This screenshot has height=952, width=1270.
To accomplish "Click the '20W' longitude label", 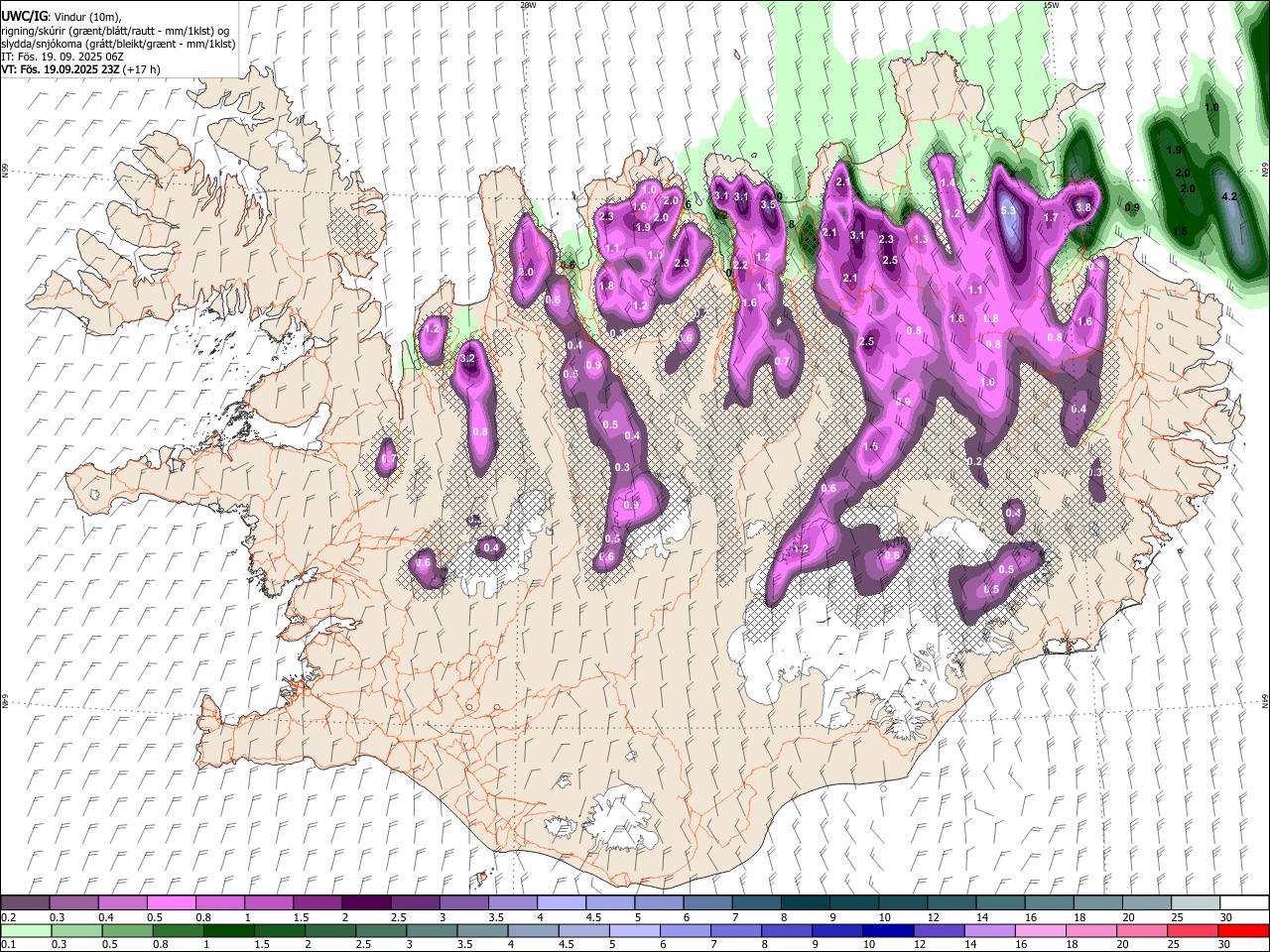I will pyautogui.click(x=527, y=5).
